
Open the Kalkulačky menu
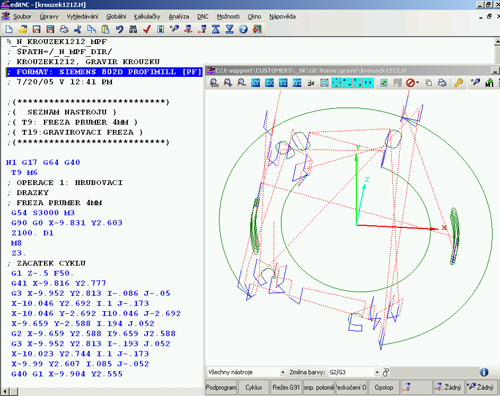pos(147,16)
